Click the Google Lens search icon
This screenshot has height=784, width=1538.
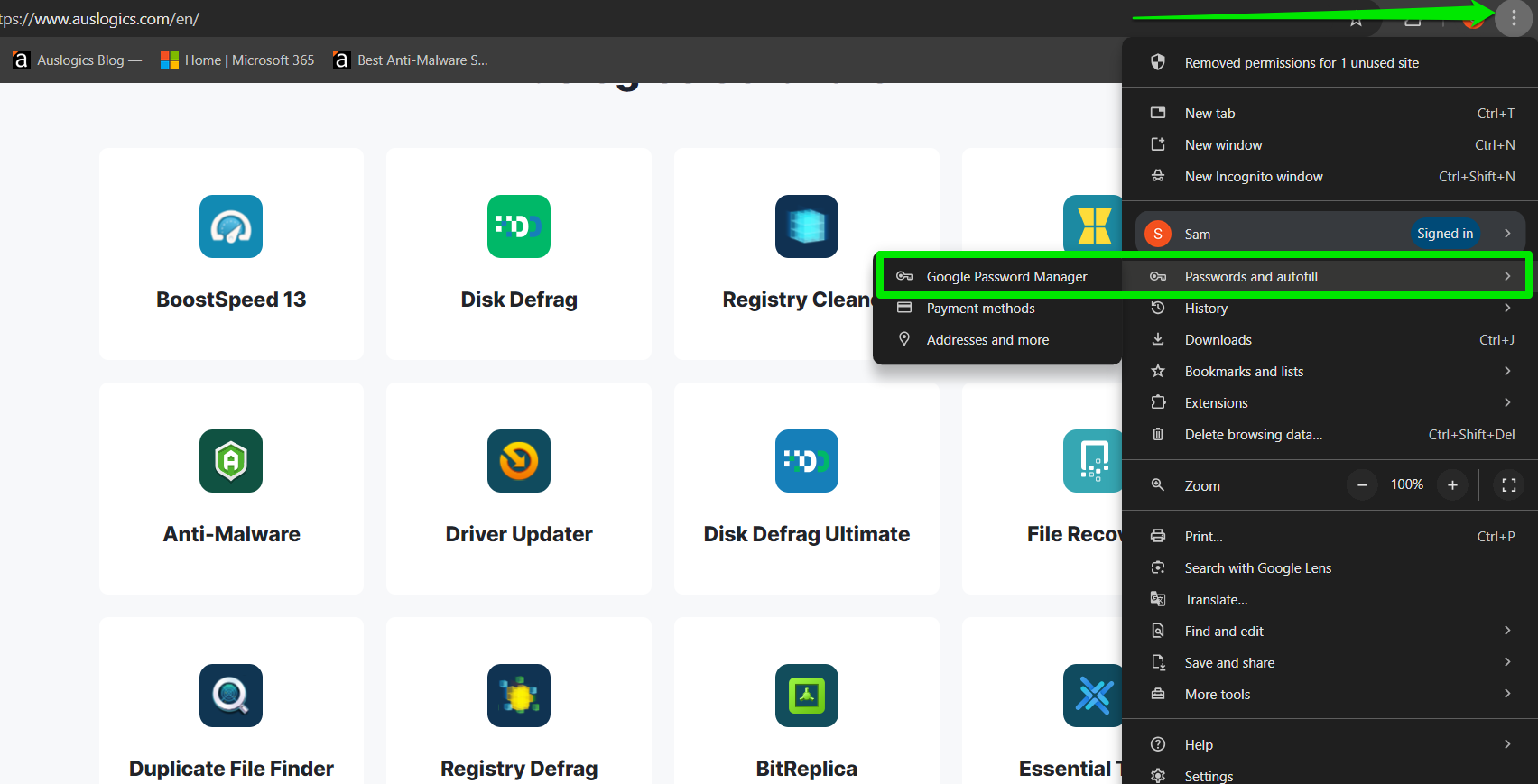pyautogui.click(x=1158, y=567)
